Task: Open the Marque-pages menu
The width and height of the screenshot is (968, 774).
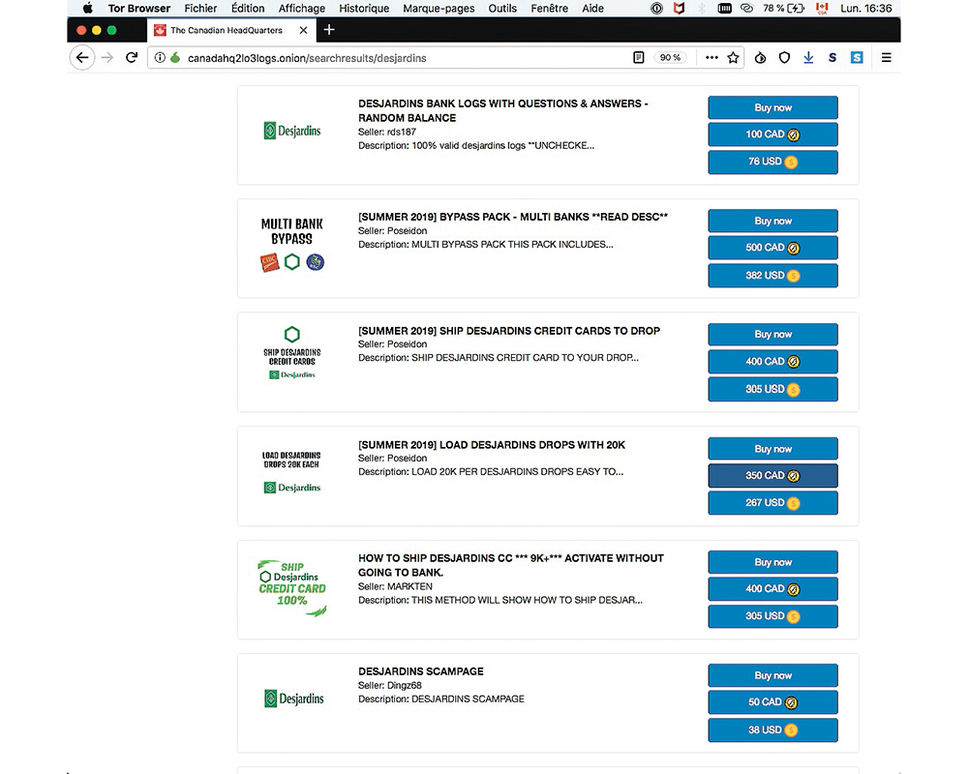Action: 439,8
